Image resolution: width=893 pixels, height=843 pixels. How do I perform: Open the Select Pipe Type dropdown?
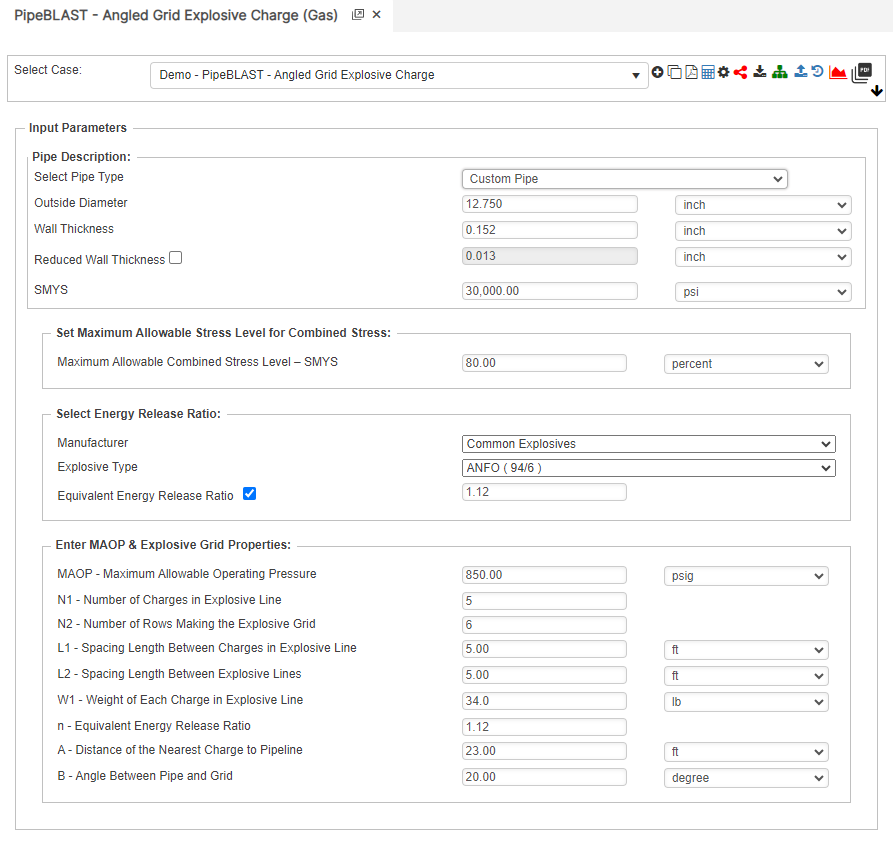tap(625, 179)
